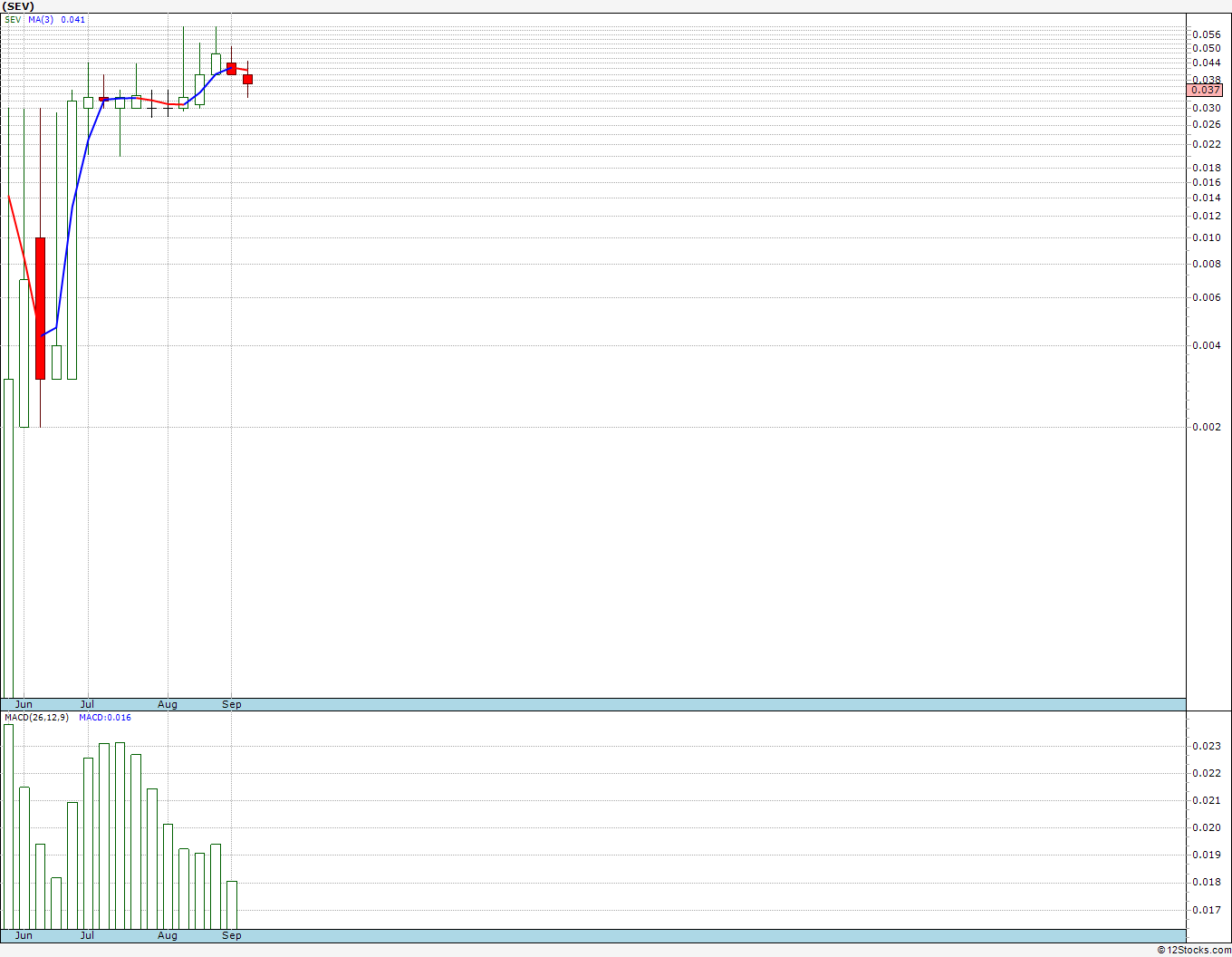Click the tallest first MACD histogram bar
Screen dimensions: 1232x957
pyautogui.click(x=8, y=826)
